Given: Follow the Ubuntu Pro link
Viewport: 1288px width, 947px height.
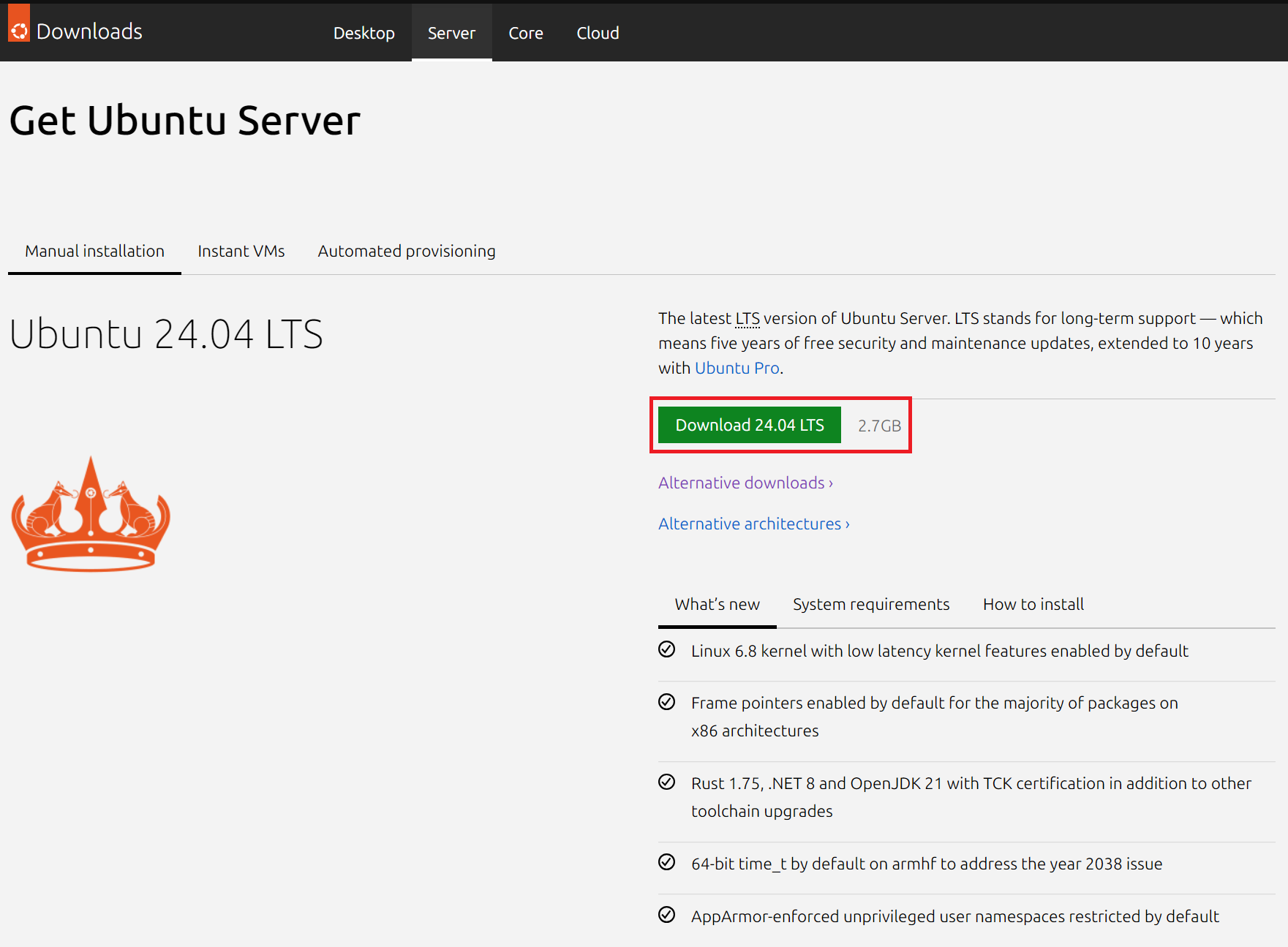Looking at the screenshot, I should click(737, 368).
